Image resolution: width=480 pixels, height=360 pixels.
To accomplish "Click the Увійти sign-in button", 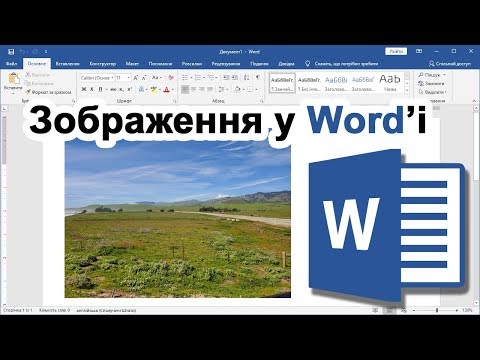I will [396, 51].
